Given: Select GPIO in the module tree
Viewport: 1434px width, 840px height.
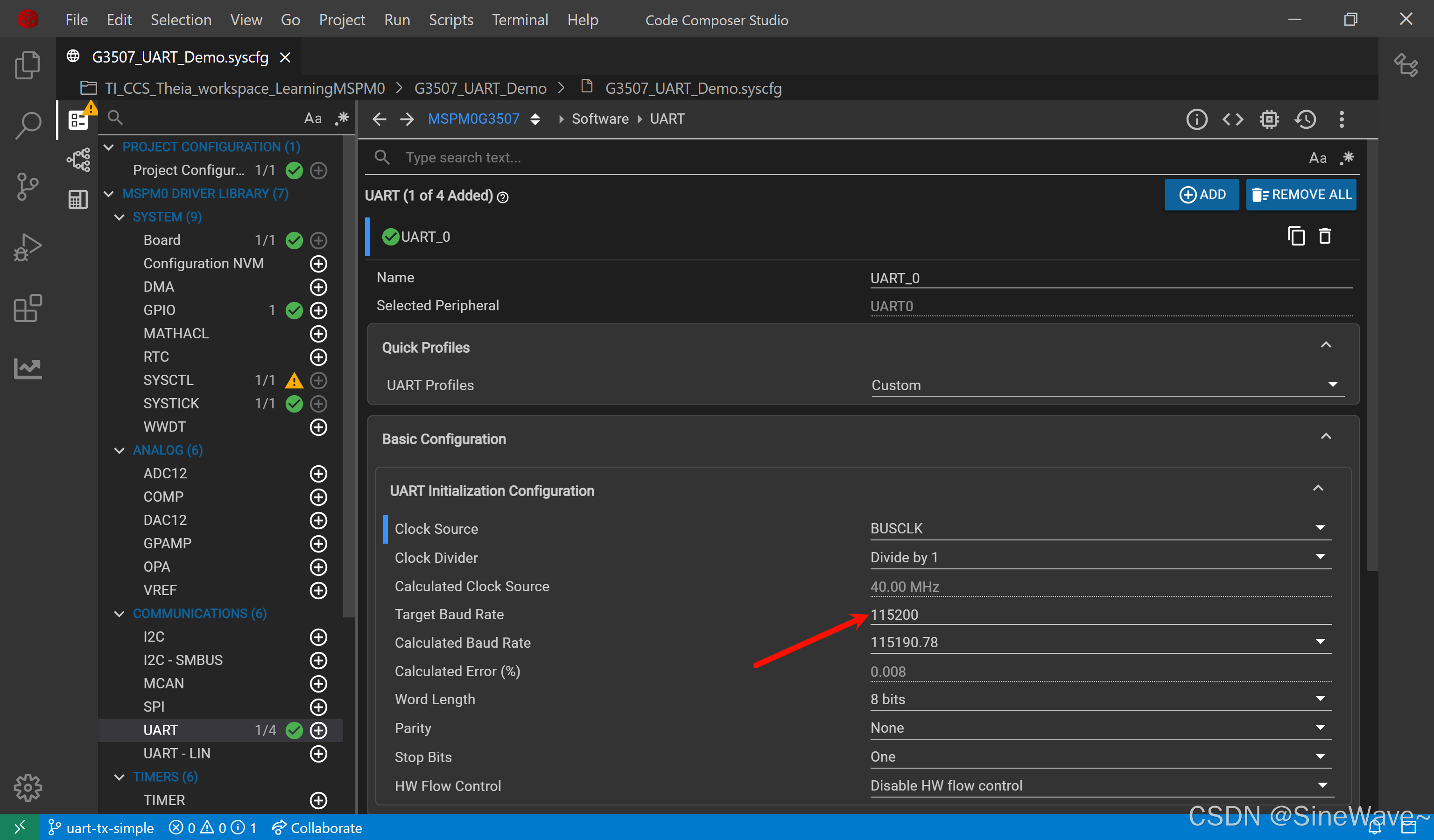Looking at the screenshot, I should tap(159, 310).
